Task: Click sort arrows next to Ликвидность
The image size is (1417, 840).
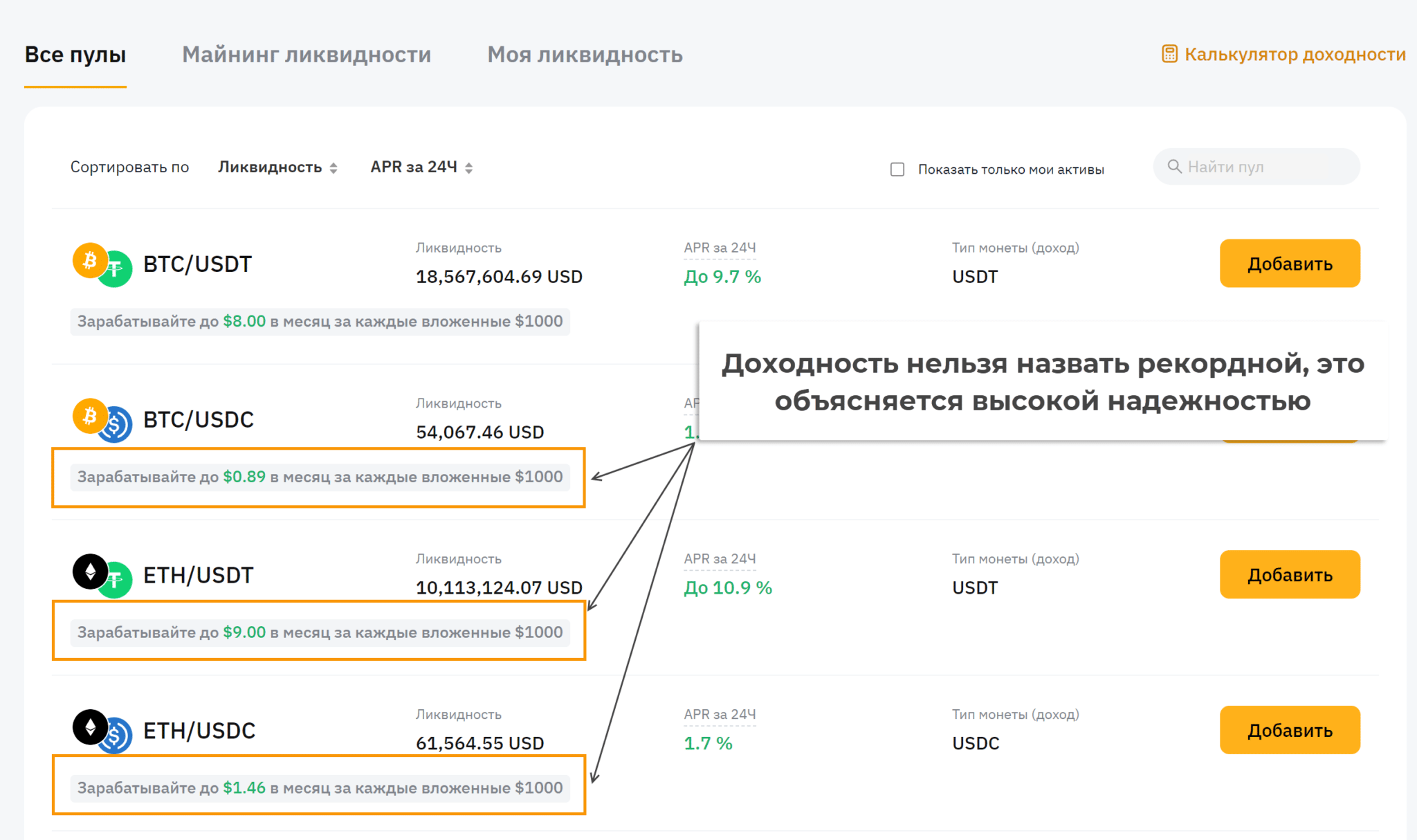Action: pos(333,167)
